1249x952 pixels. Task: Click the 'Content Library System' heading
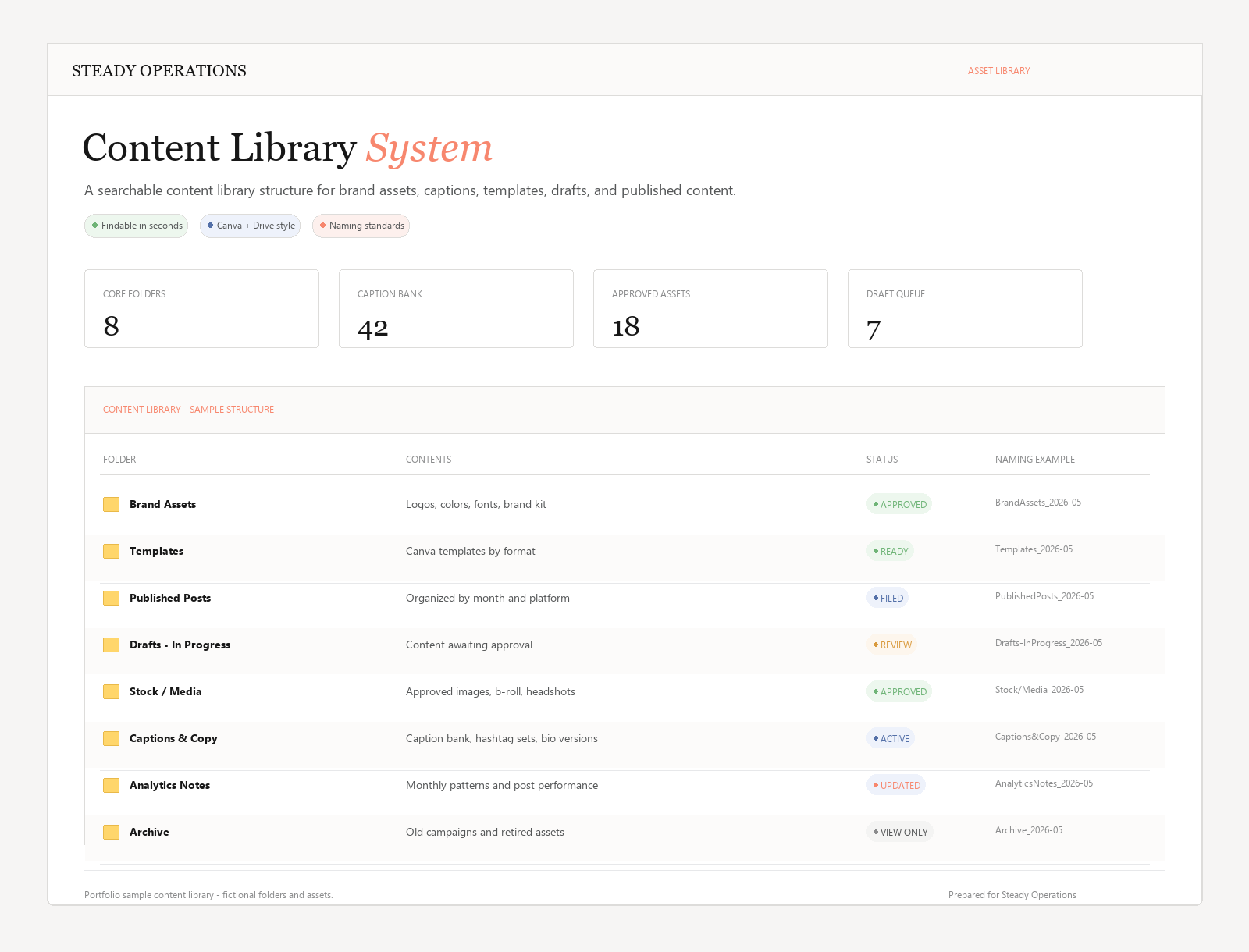click(x=287, y=147)
